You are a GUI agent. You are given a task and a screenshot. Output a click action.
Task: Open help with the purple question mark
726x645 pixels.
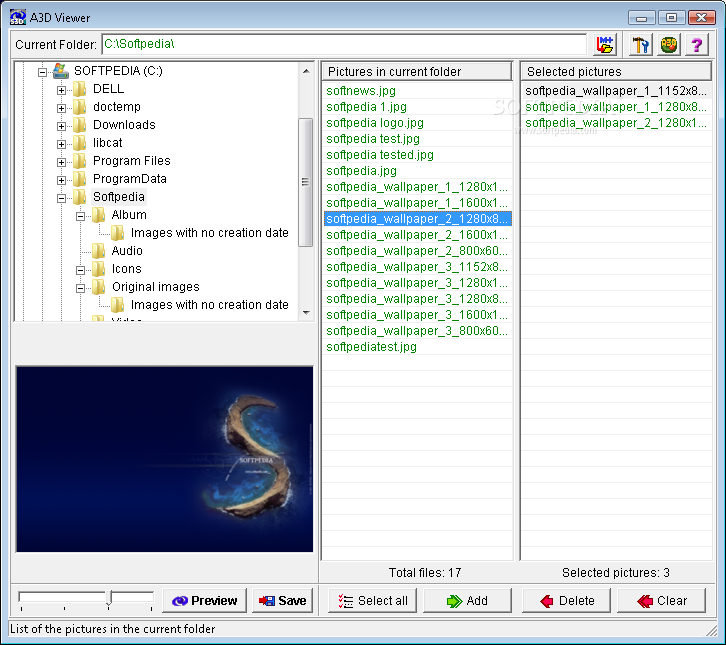tap(697, 44)
